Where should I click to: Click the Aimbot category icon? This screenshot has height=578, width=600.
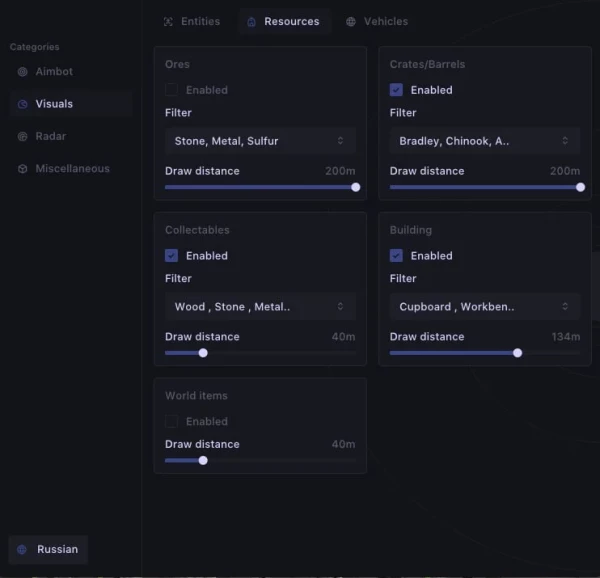pos(23,72)
